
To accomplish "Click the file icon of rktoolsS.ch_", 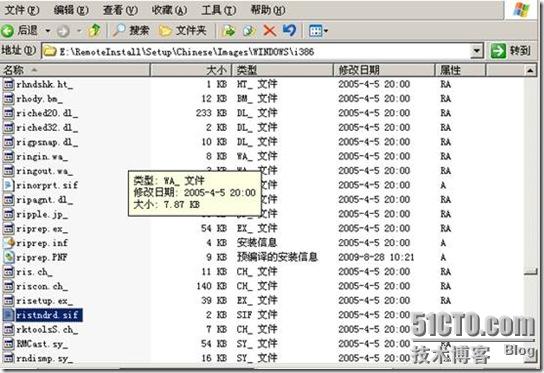I will pos(8,329).
